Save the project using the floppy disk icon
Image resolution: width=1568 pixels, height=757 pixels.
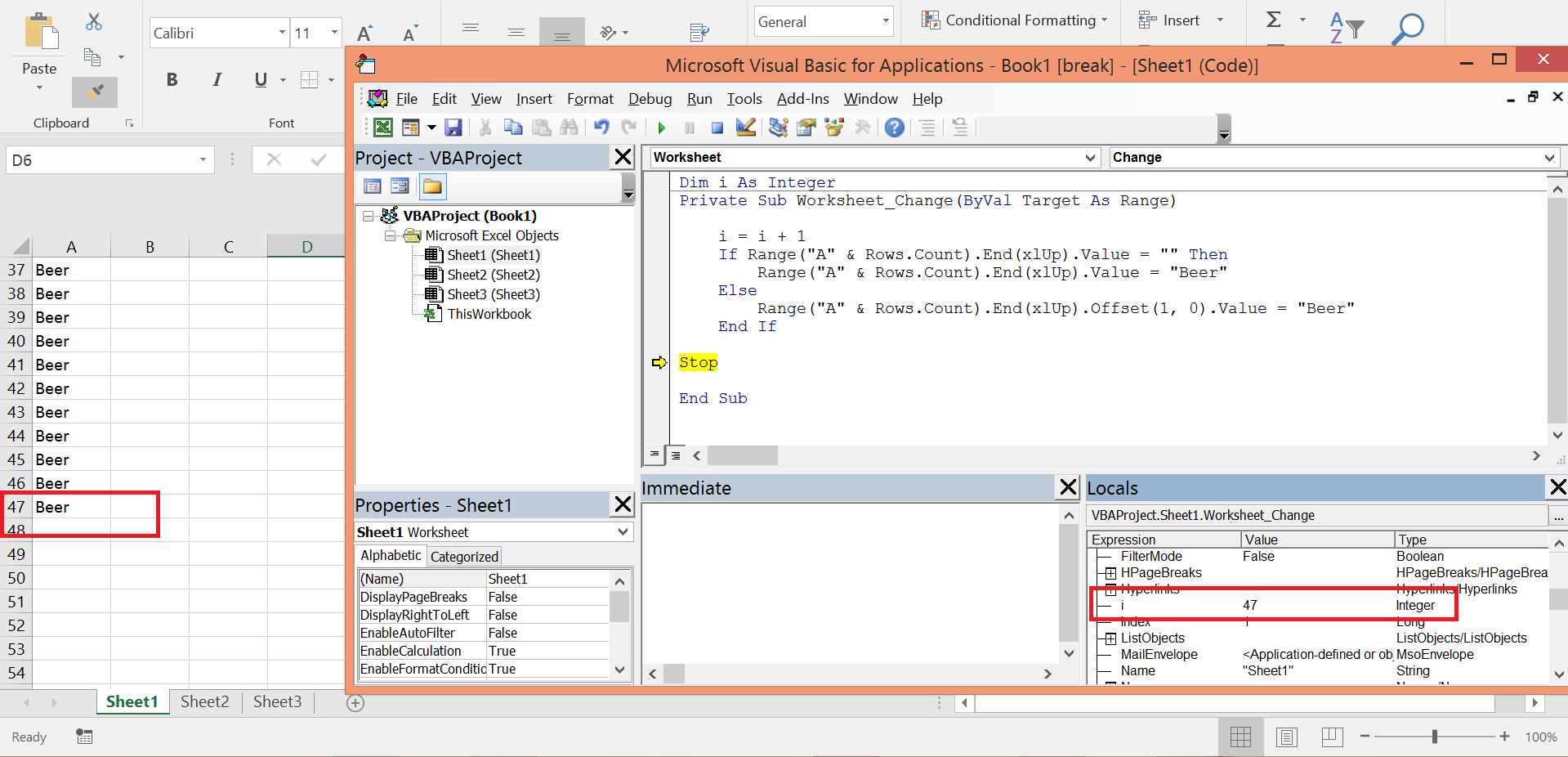(x=453, y=128)
